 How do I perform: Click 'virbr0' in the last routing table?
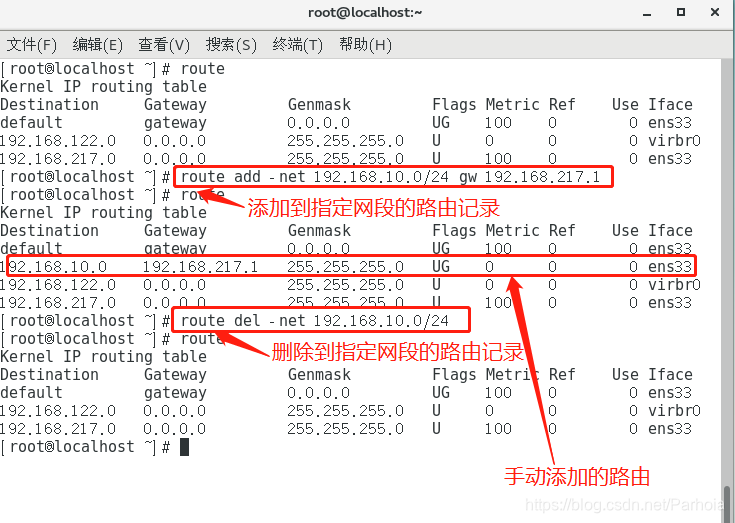click(x=674, y=411)
